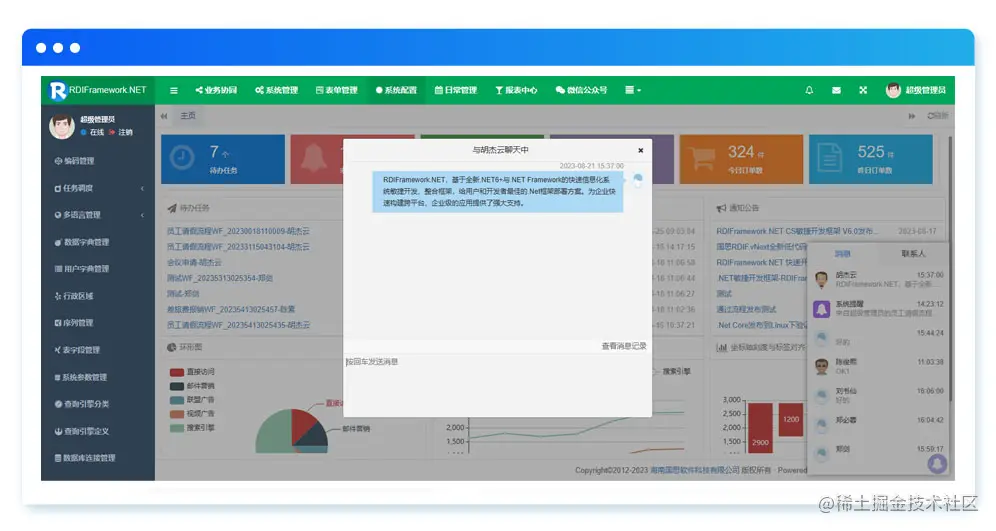Open the 系统提醒 purple bell conversation
The height and width of the screenshot is (531, 996).
point(878,309)
